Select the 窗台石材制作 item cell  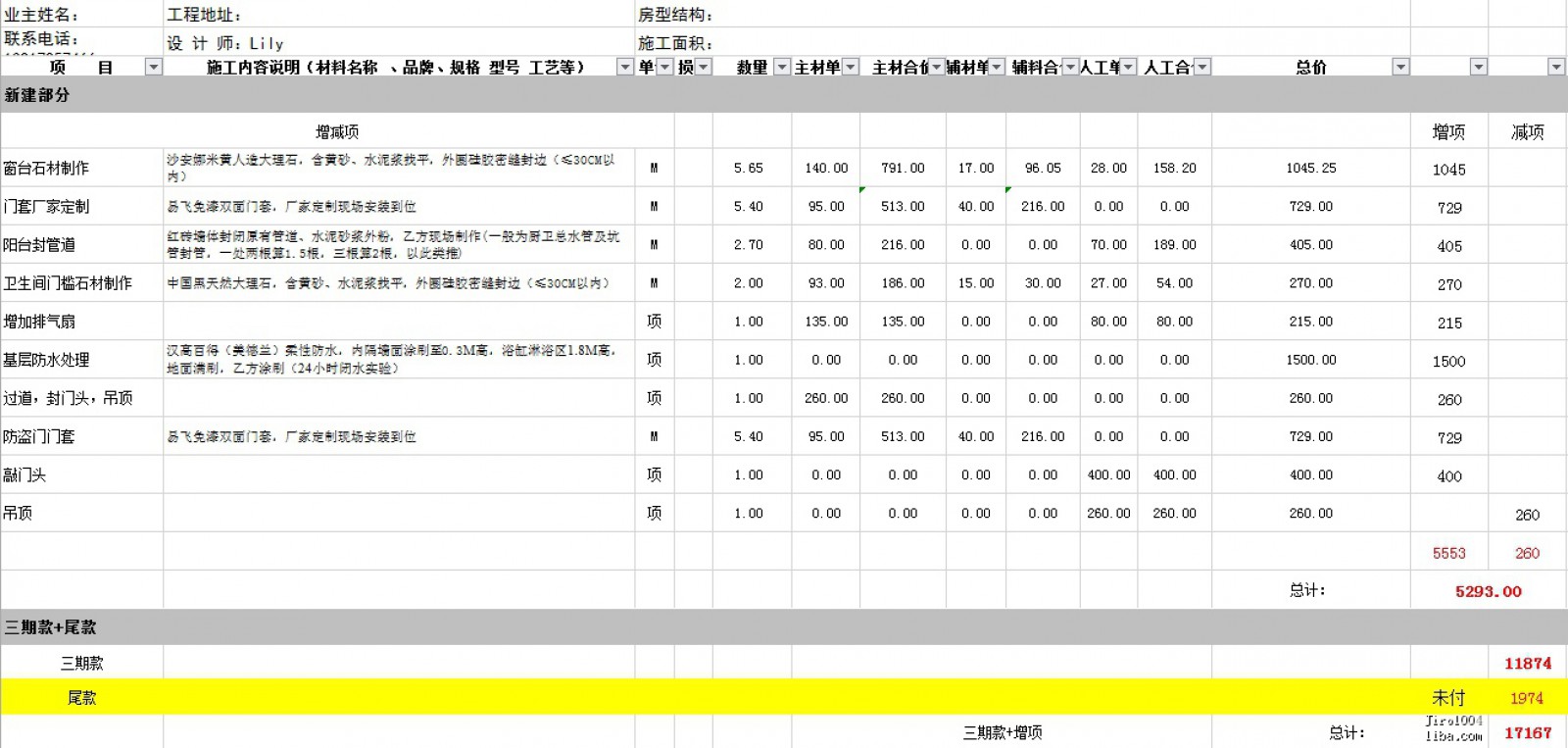point(46,168)
